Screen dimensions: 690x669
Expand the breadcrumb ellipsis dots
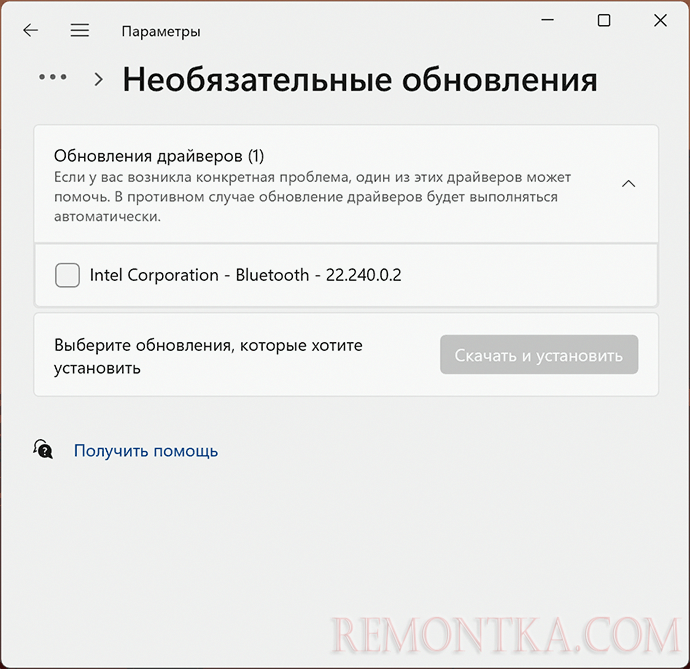(x=53, y=77)
